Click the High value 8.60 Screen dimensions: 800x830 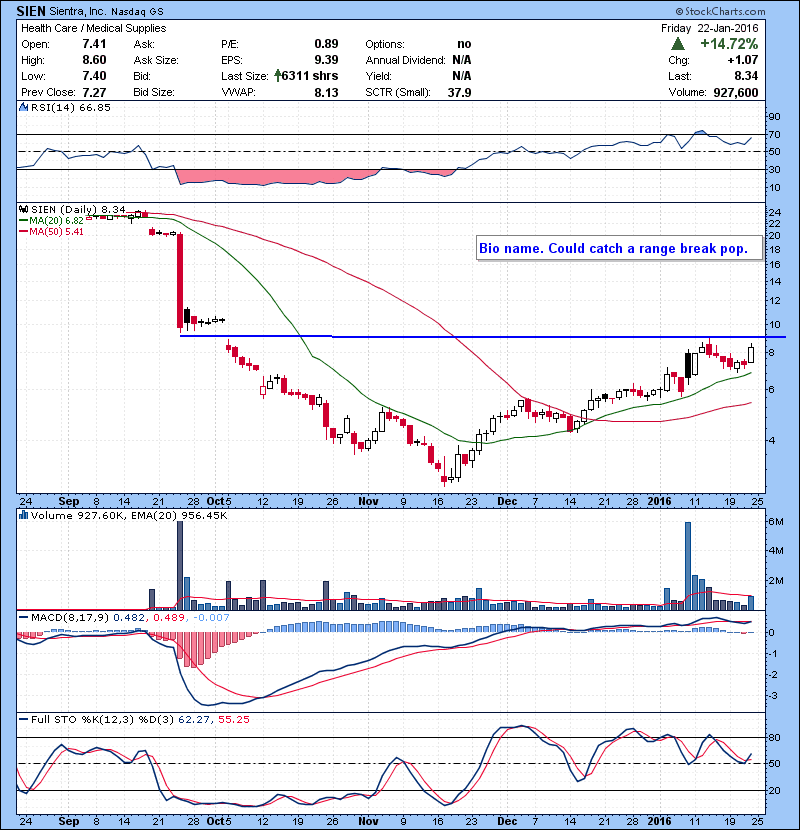(x=94, y=60)
